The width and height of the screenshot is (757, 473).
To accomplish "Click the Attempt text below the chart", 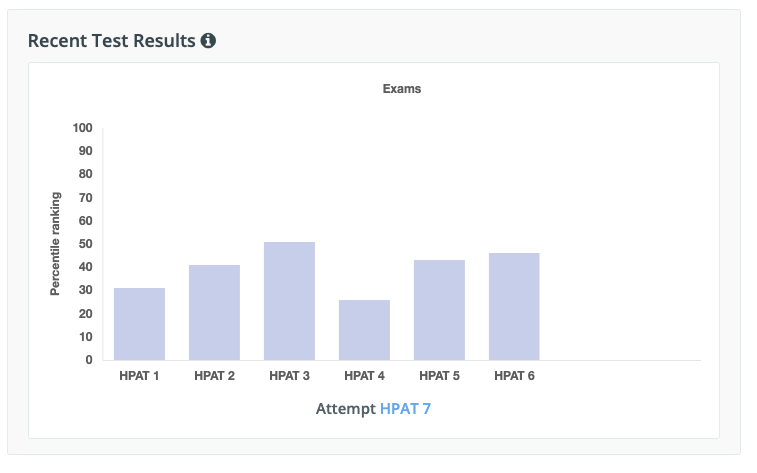I will click(346, 409).
